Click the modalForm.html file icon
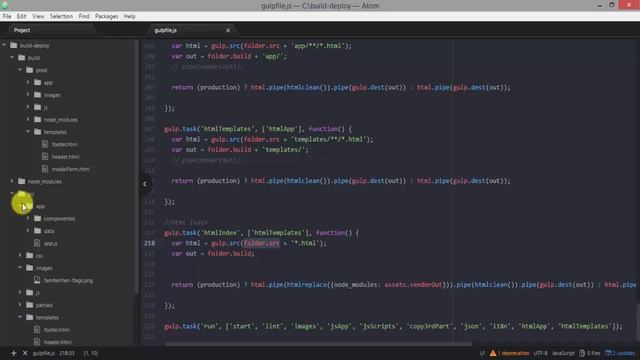 coord(45,169)
